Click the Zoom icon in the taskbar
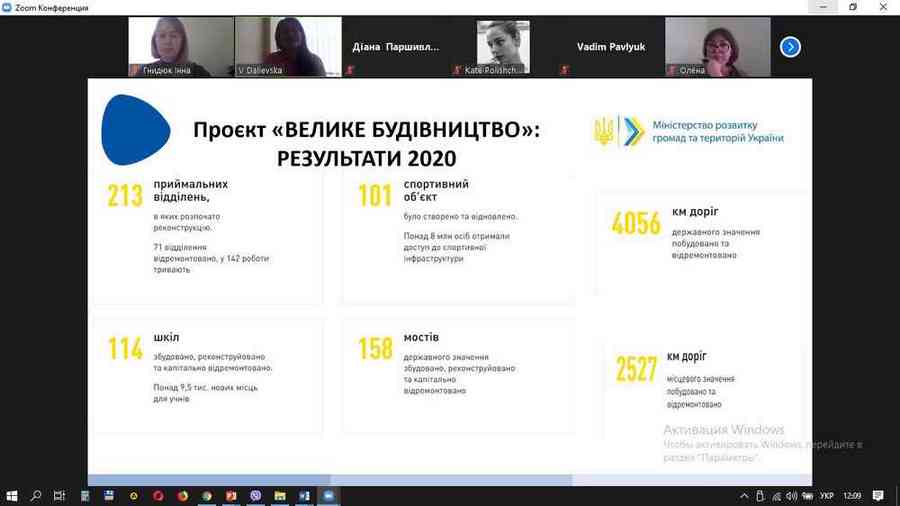The height and width of the screenshot is (506, 900). (x=329, y=495)
